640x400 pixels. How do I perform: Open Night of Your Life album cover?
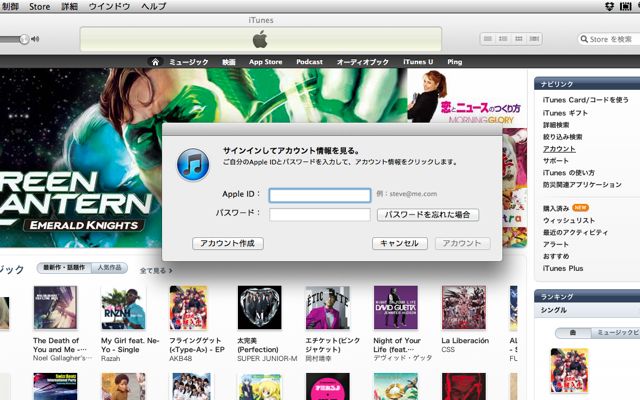(396, 307)
